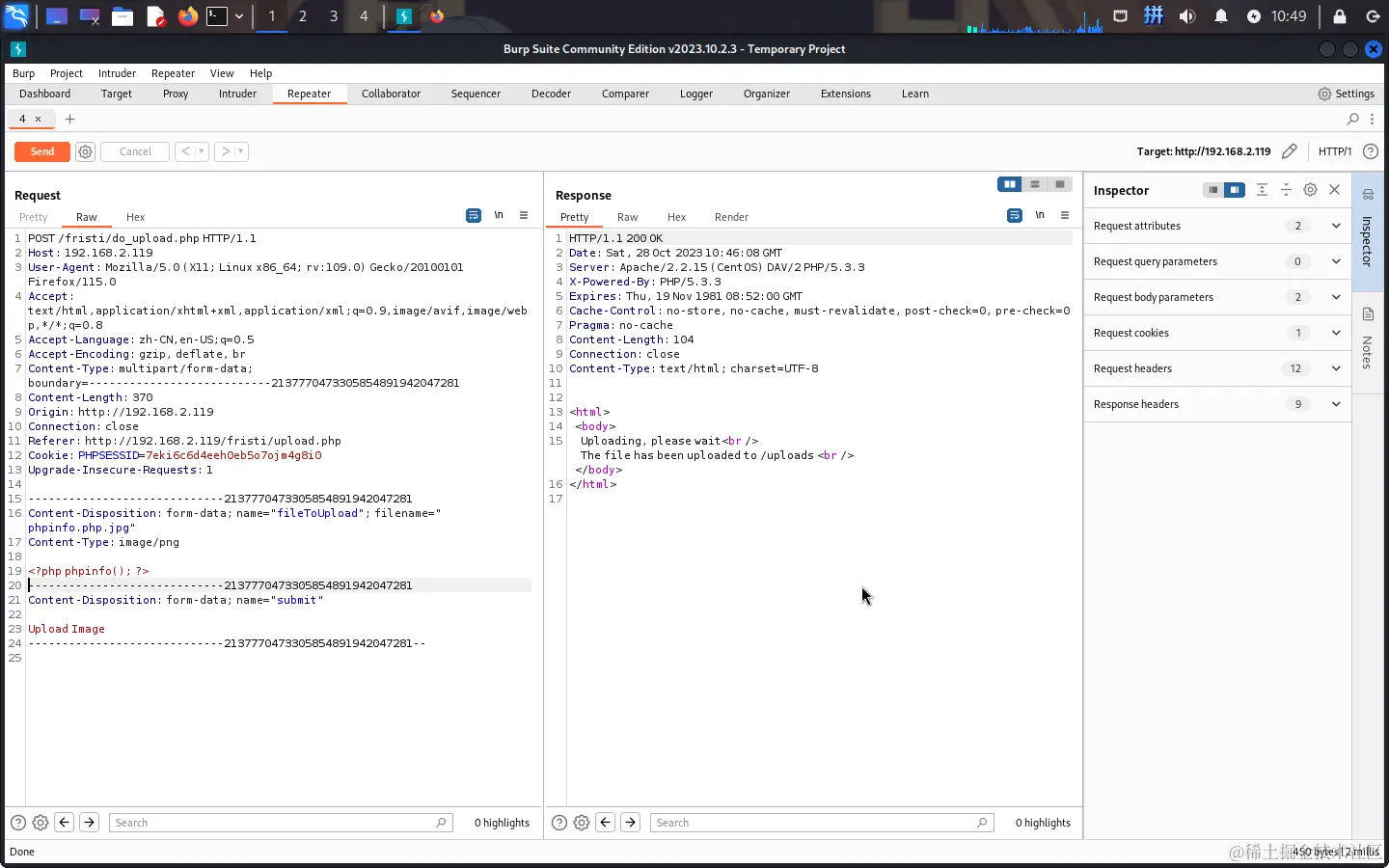Screen dimensions: 1389x868
Task: Open response editor hamburger menu
Action: (1065, 215)
